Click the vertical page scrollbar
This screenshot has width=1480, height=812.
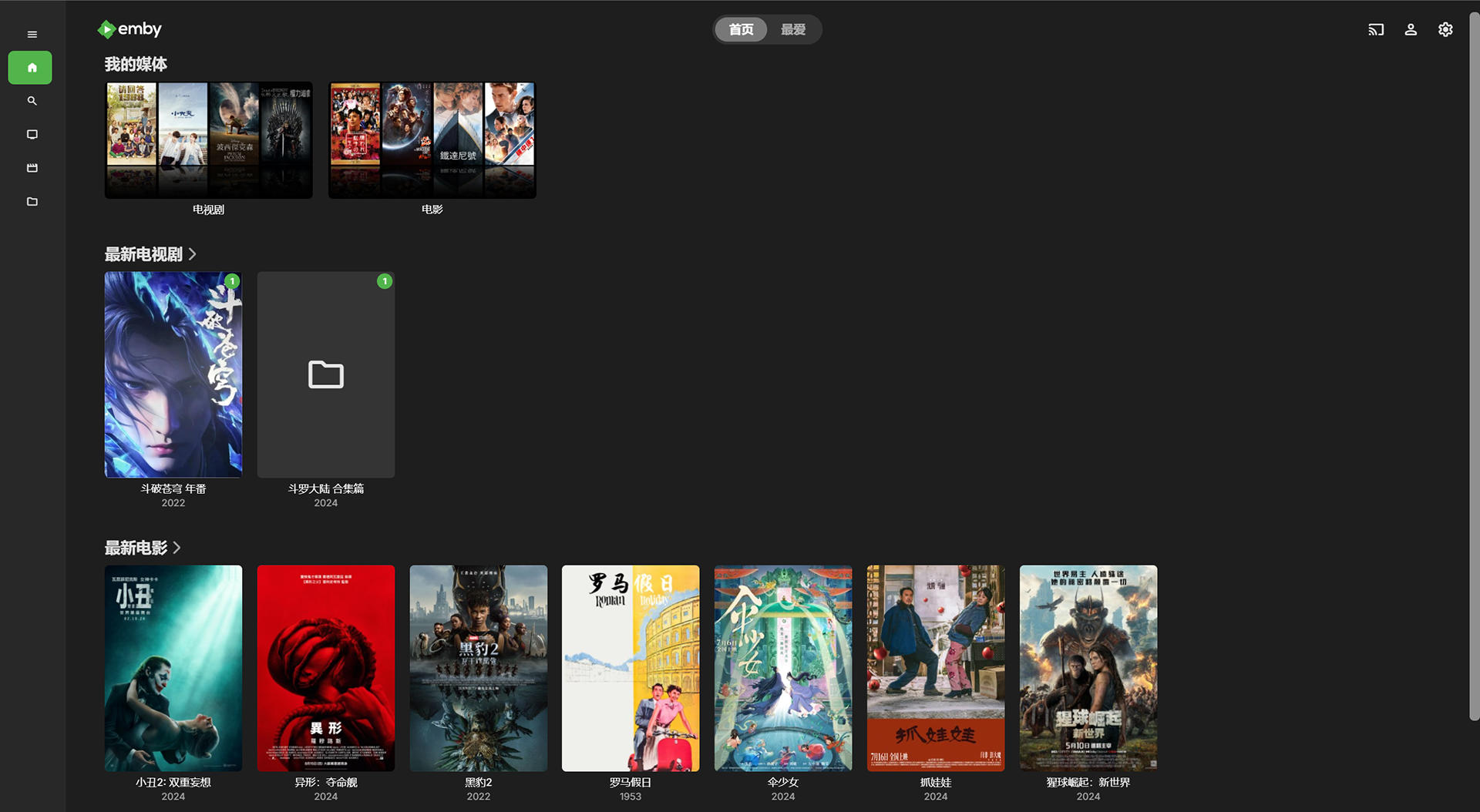point(1474,366)
